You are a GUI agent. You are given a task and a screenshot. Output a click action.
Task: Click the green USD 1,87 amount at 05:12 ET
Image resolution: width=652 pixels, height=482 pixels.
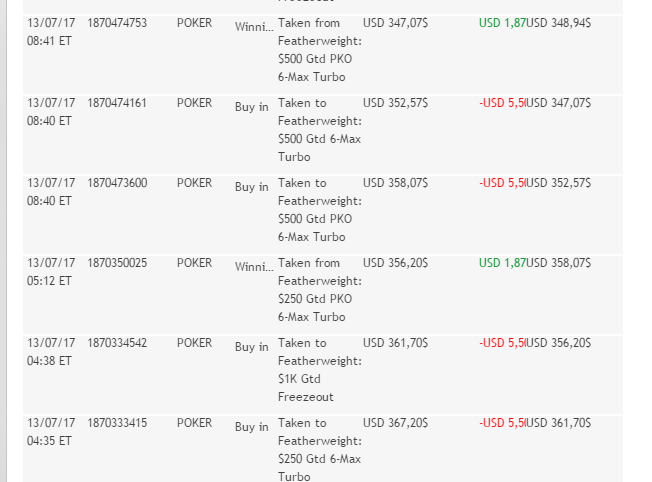(x=502, y=263)
